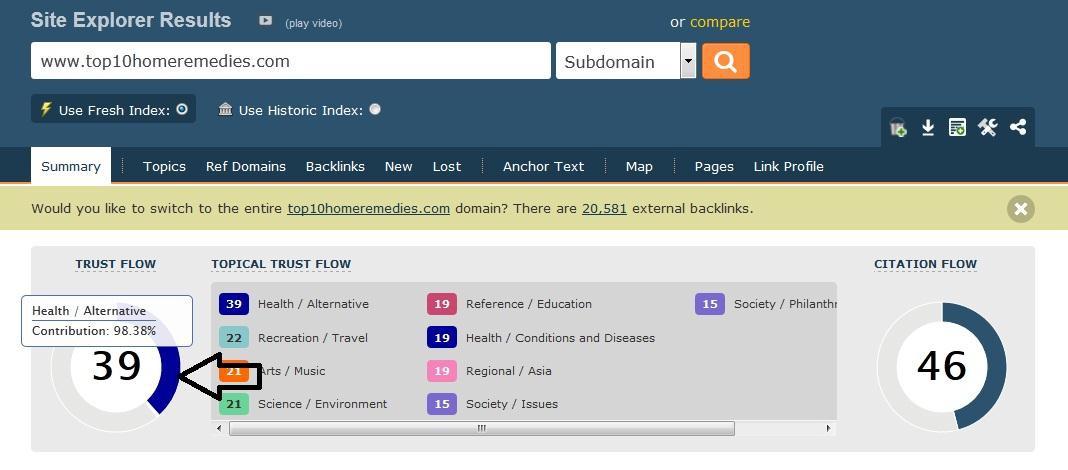Open the New tab
Viewport: 1068px width, 470px height.
(x=398, y=166)
